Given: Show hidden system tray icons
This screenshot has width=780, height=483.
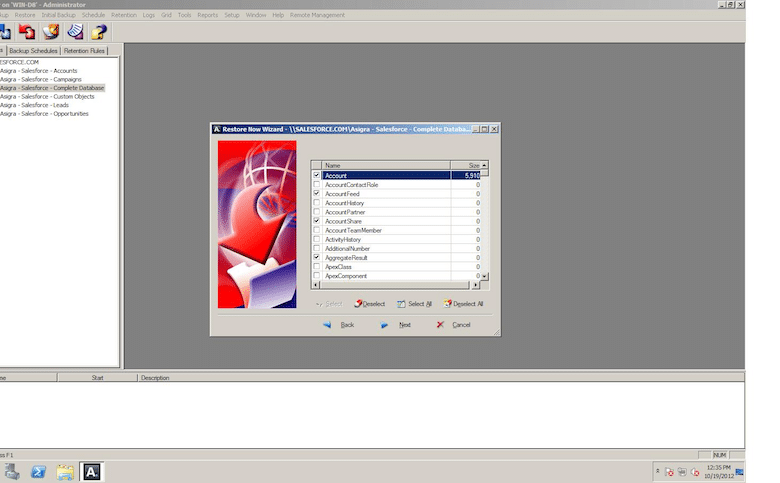Looking at the screenshot, I should pos(657,471).
